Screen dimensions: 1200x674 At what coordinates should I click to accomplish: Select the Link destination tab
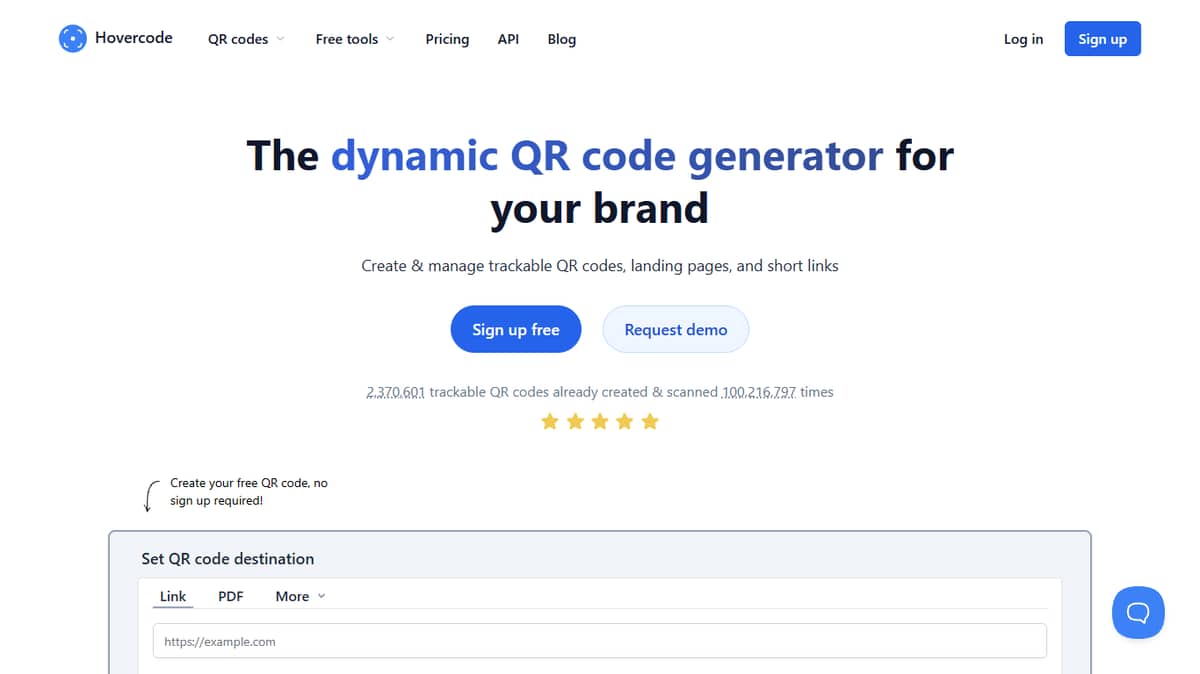pyautogui.click(x=173, y=596)
